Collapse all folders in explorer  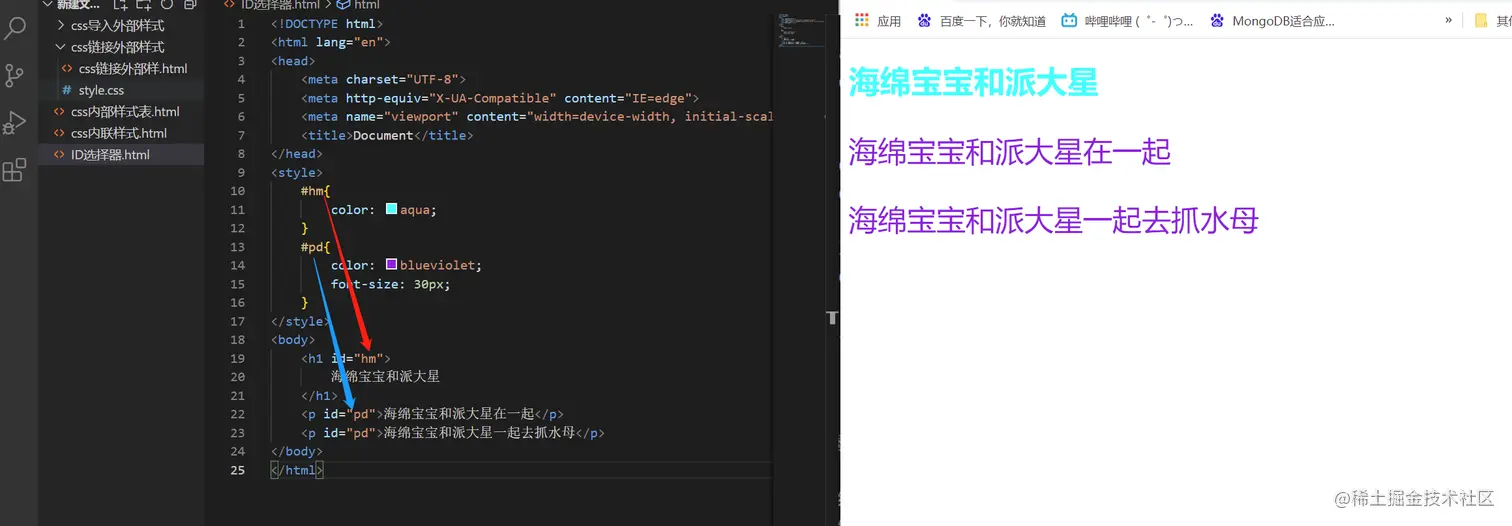[x=190, y=5]
